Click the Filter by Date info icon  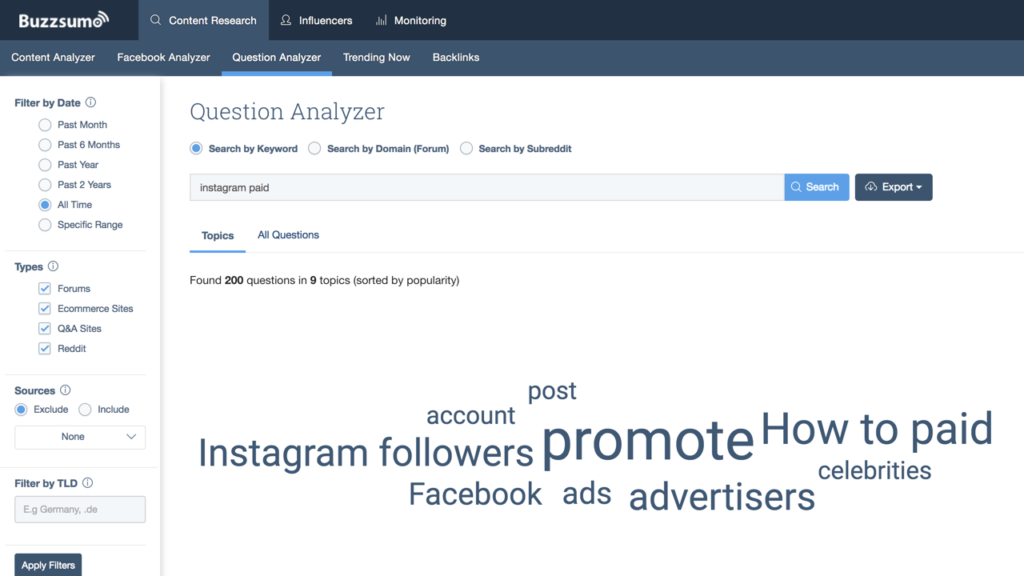pyautogui.click(x=91, y=103)
